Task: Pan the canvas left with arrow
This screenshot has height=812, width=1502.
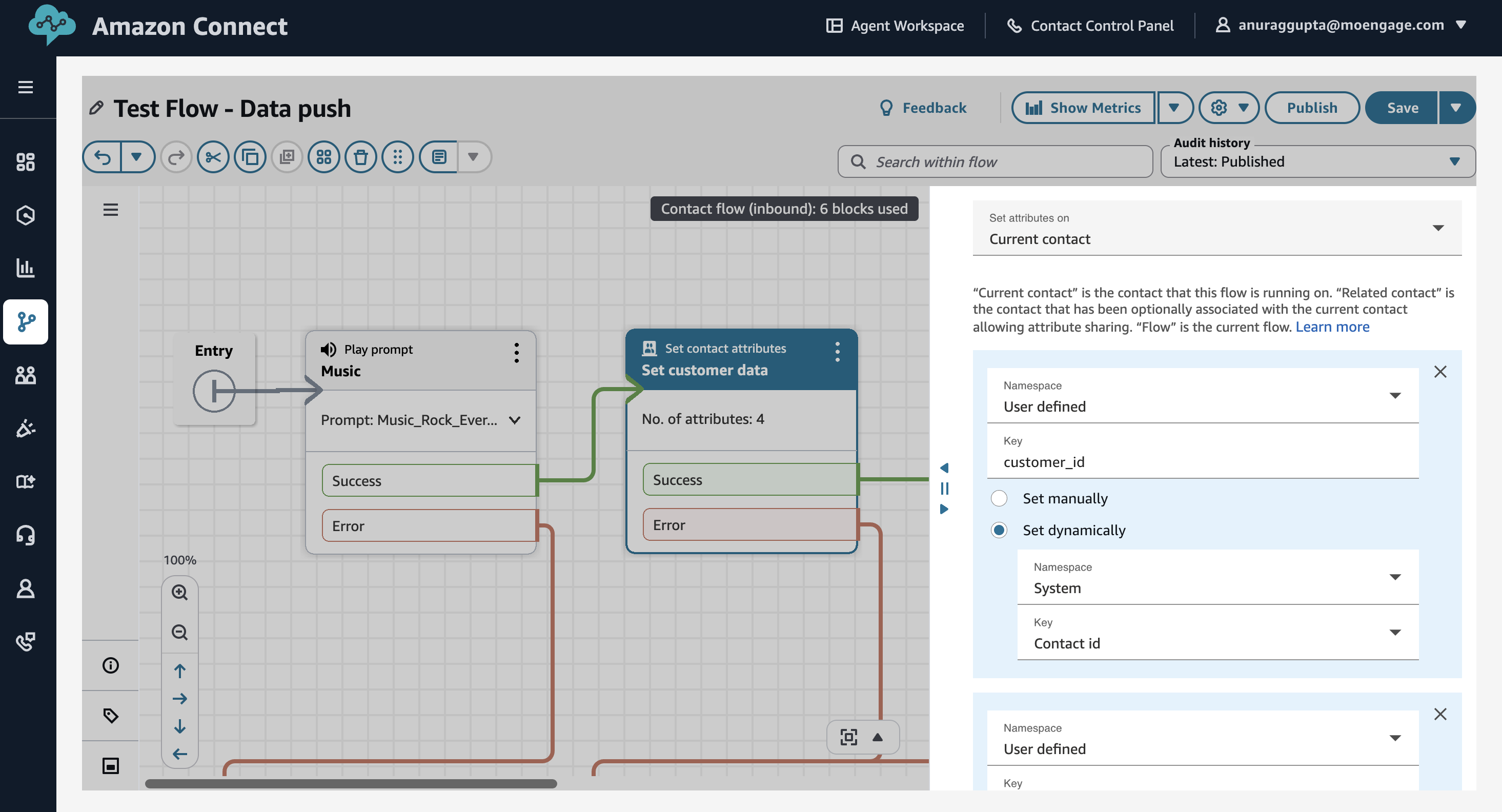Action: 179,754
